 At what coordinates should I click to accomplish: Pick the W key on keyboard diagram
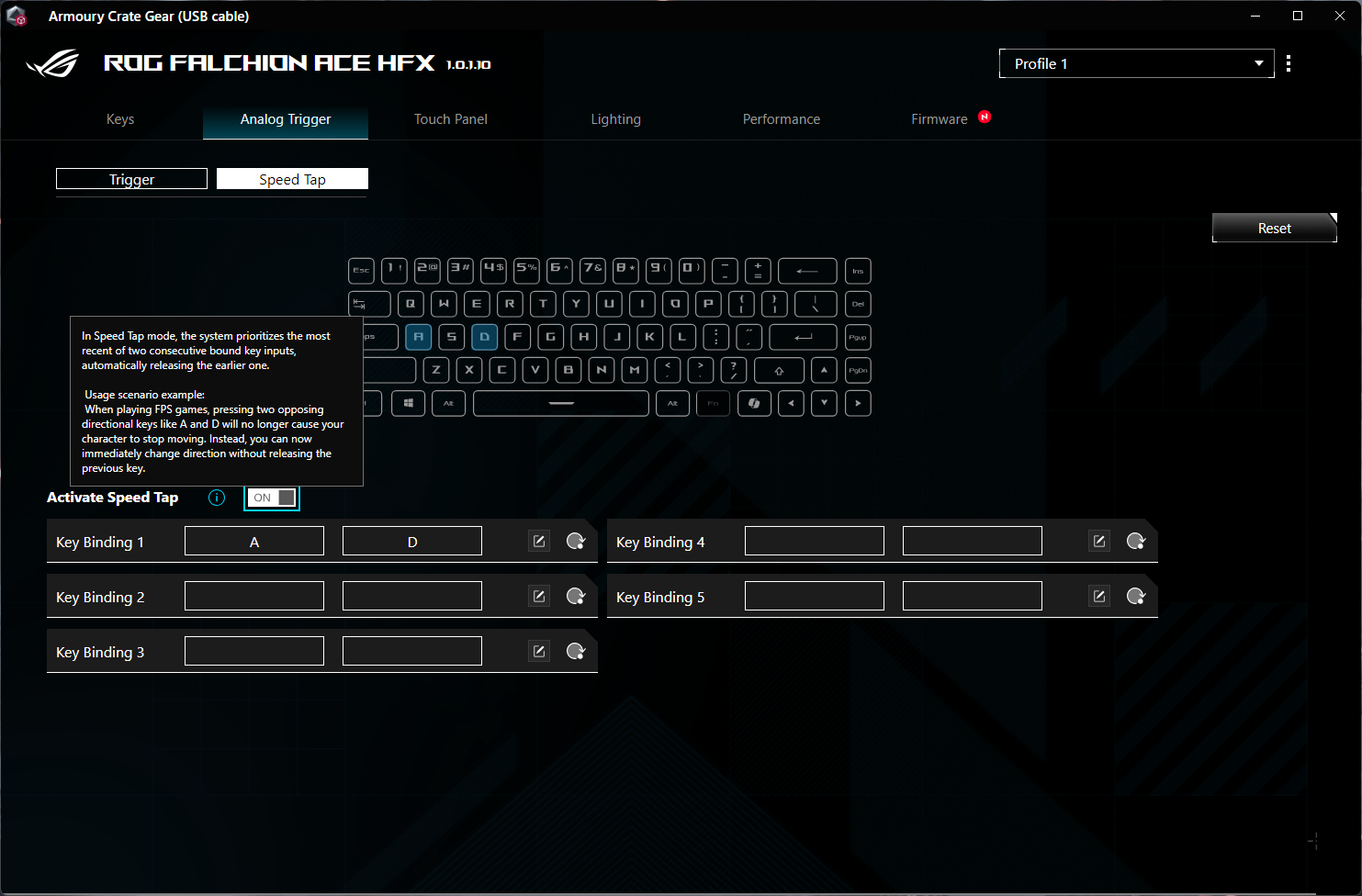[x=444, y=304]
